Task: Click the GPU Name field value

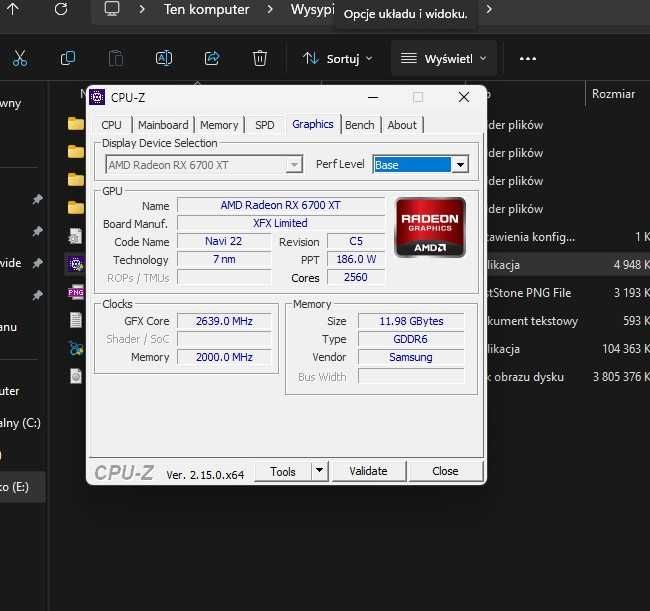Action: 281,205
